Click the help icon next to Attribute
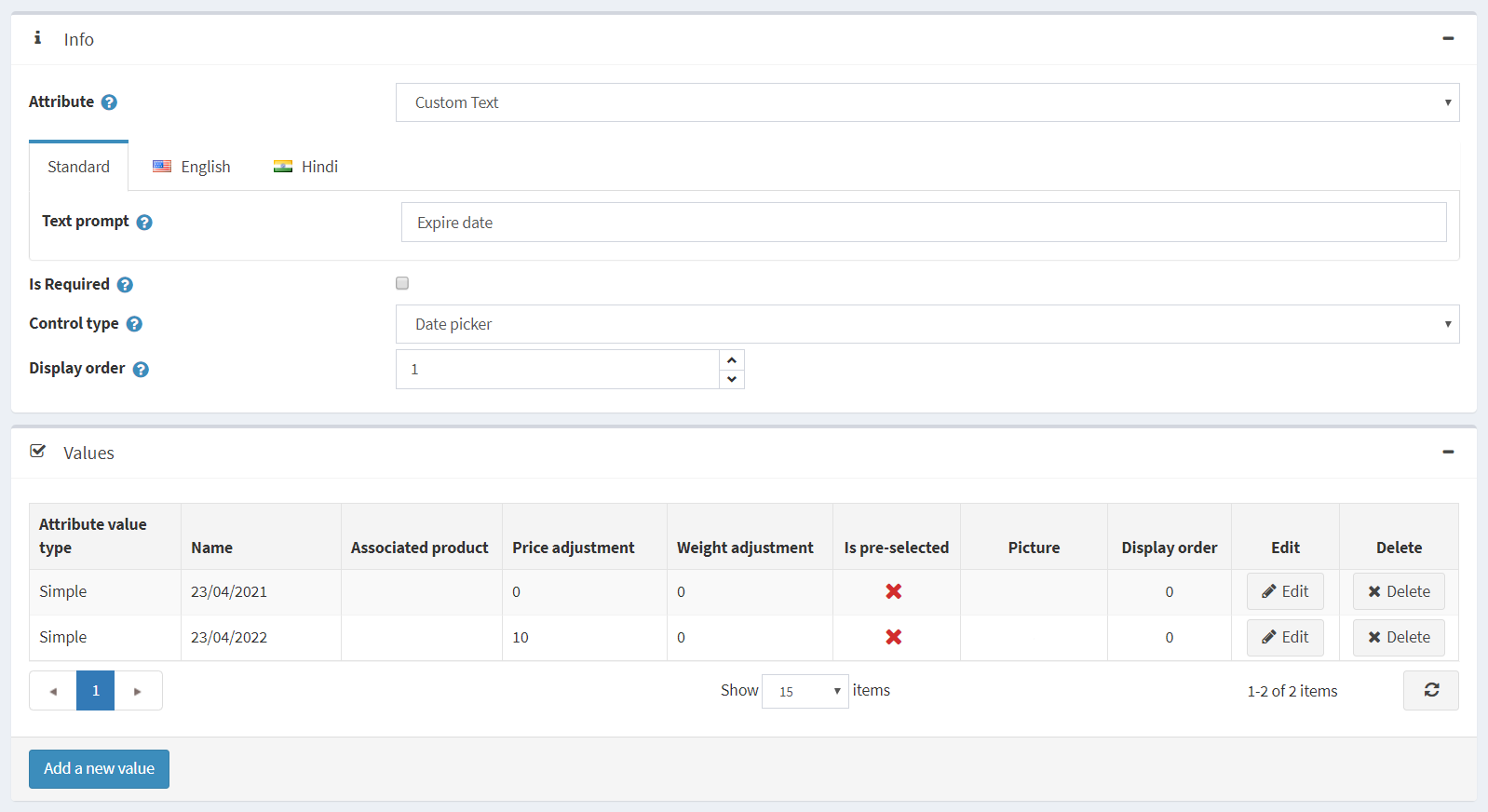 click(109, 102)
